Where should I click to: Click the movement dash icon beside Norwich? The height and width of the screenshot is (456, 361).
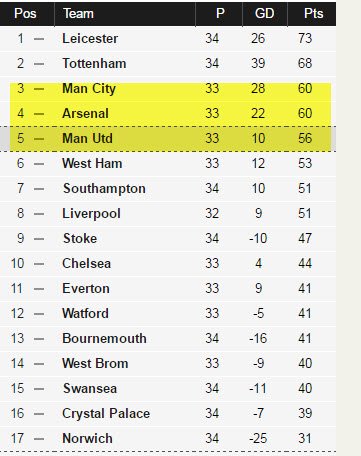click(39, 439)
